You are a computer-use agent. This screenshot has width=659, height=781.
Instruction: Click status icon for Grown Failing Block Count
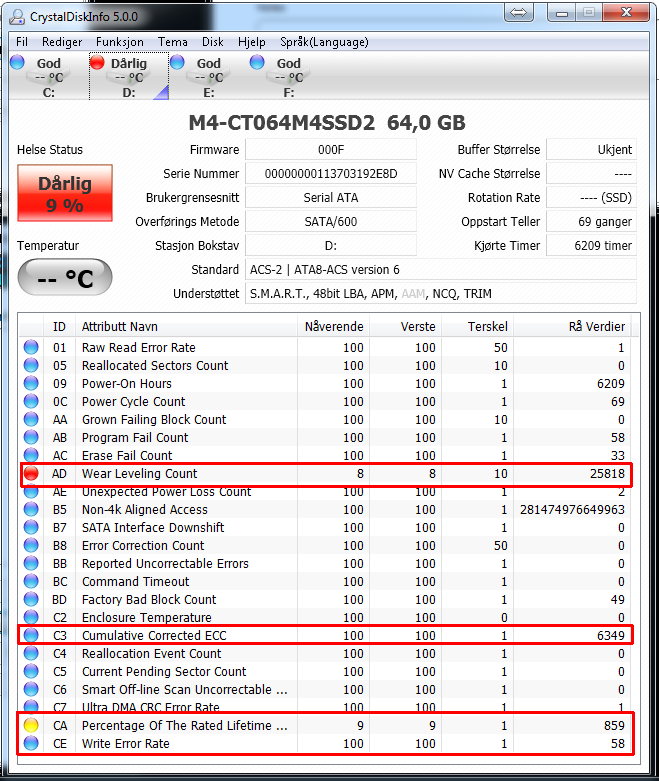pos(31,419)
